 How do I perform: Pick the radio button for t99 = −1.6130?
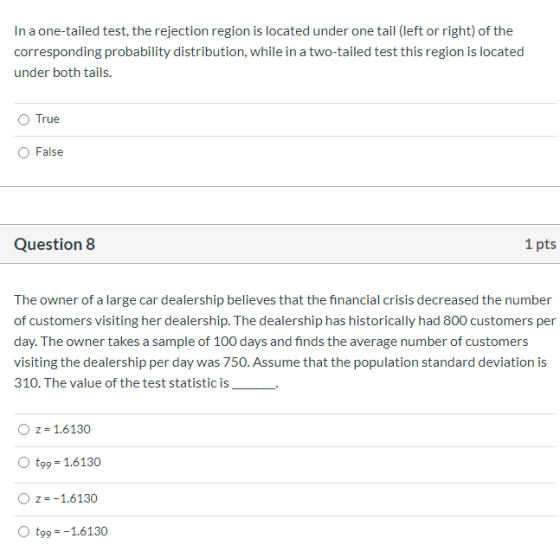click(x=24, y=531)
